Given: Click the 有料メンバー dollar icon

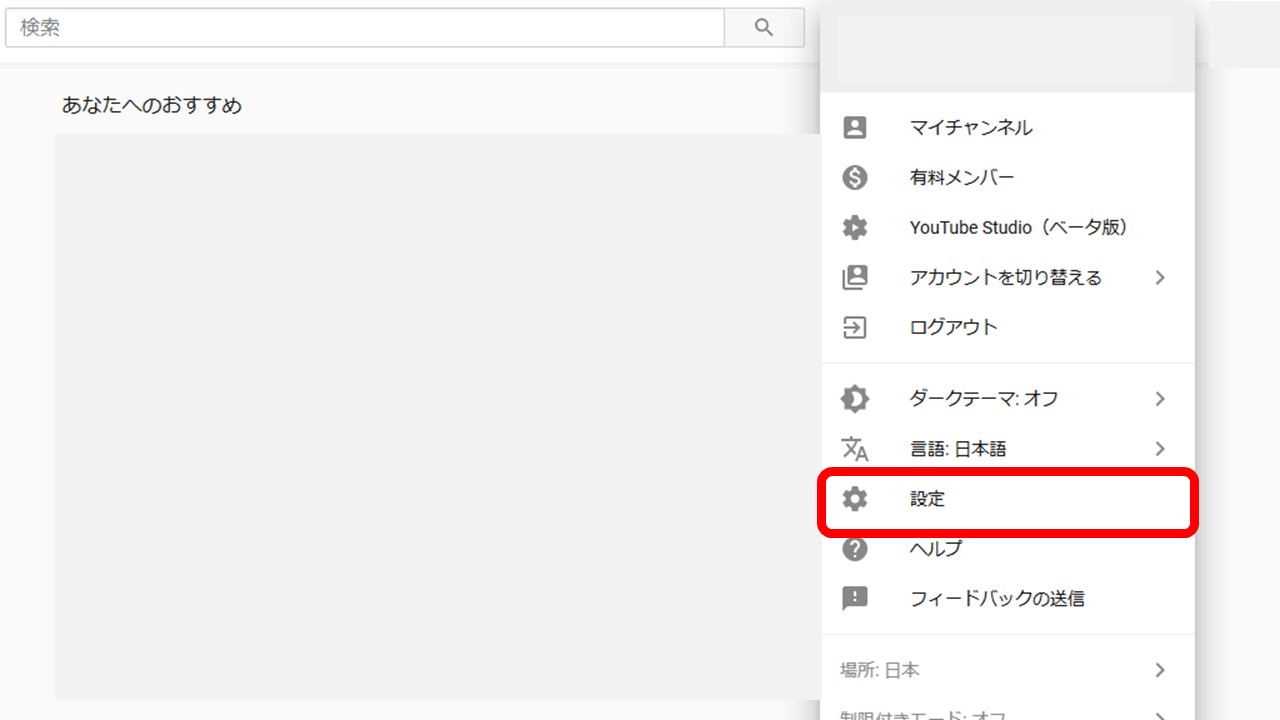Looking at the screenshot, I should [855, 178].
